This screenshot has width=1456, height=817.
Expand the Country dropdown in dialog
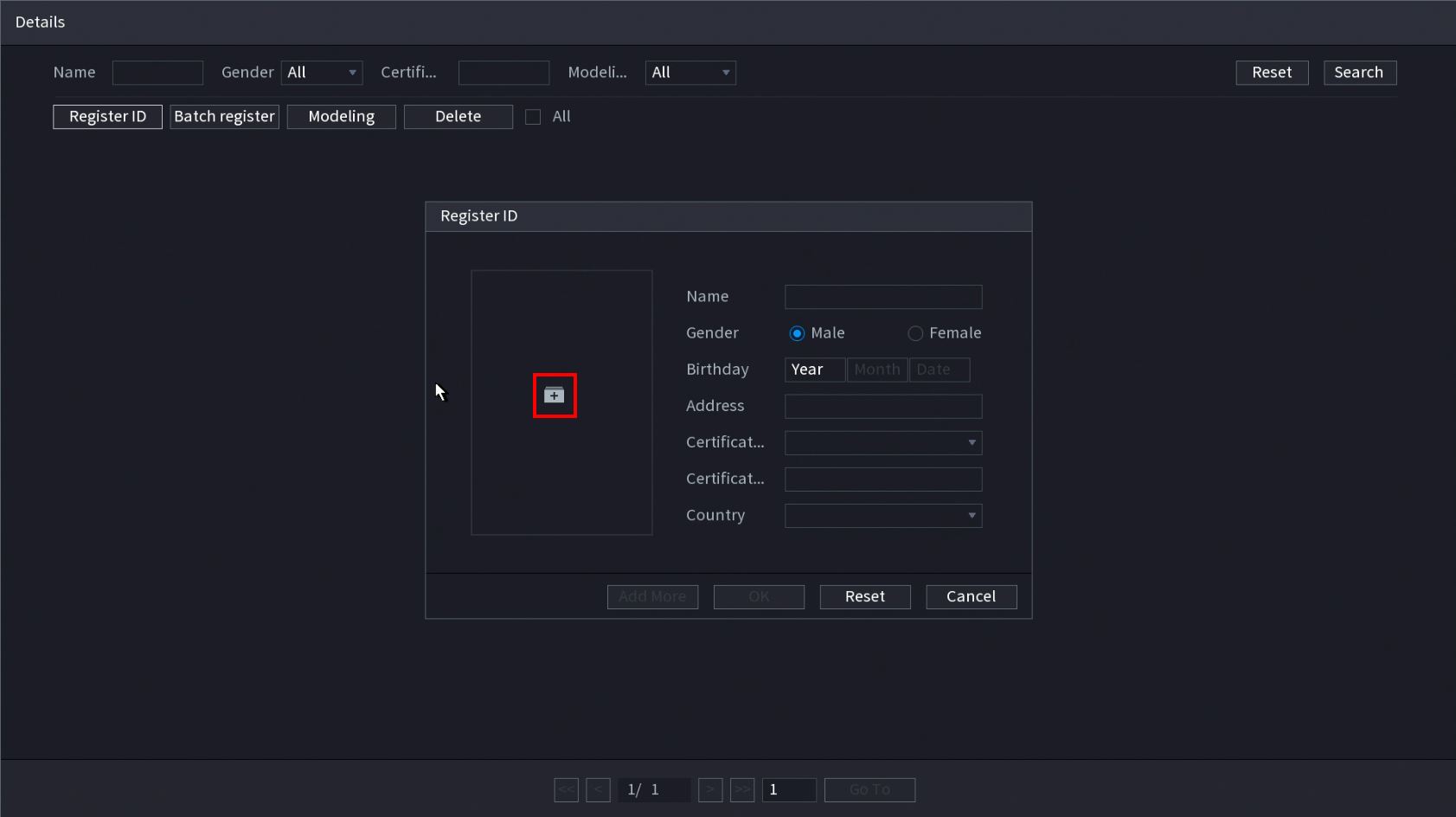(x=882, y=516)
